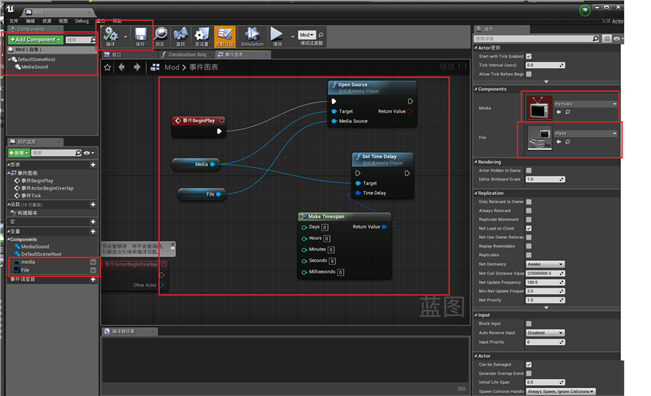Screen dimensions: 651x396
Task: Switch to the Viewport tab
Action: tap(129, 54)
